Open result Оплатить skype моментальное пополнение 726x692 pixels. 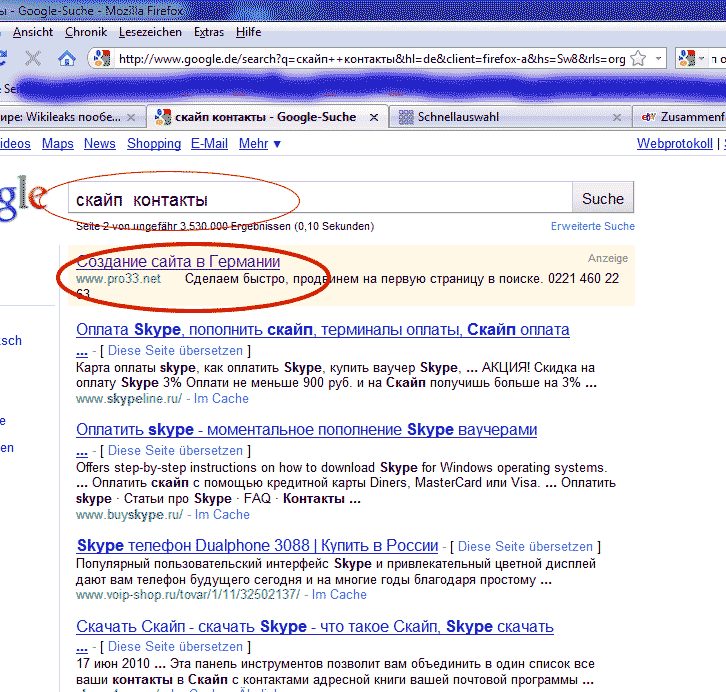[x=307, y=430]
